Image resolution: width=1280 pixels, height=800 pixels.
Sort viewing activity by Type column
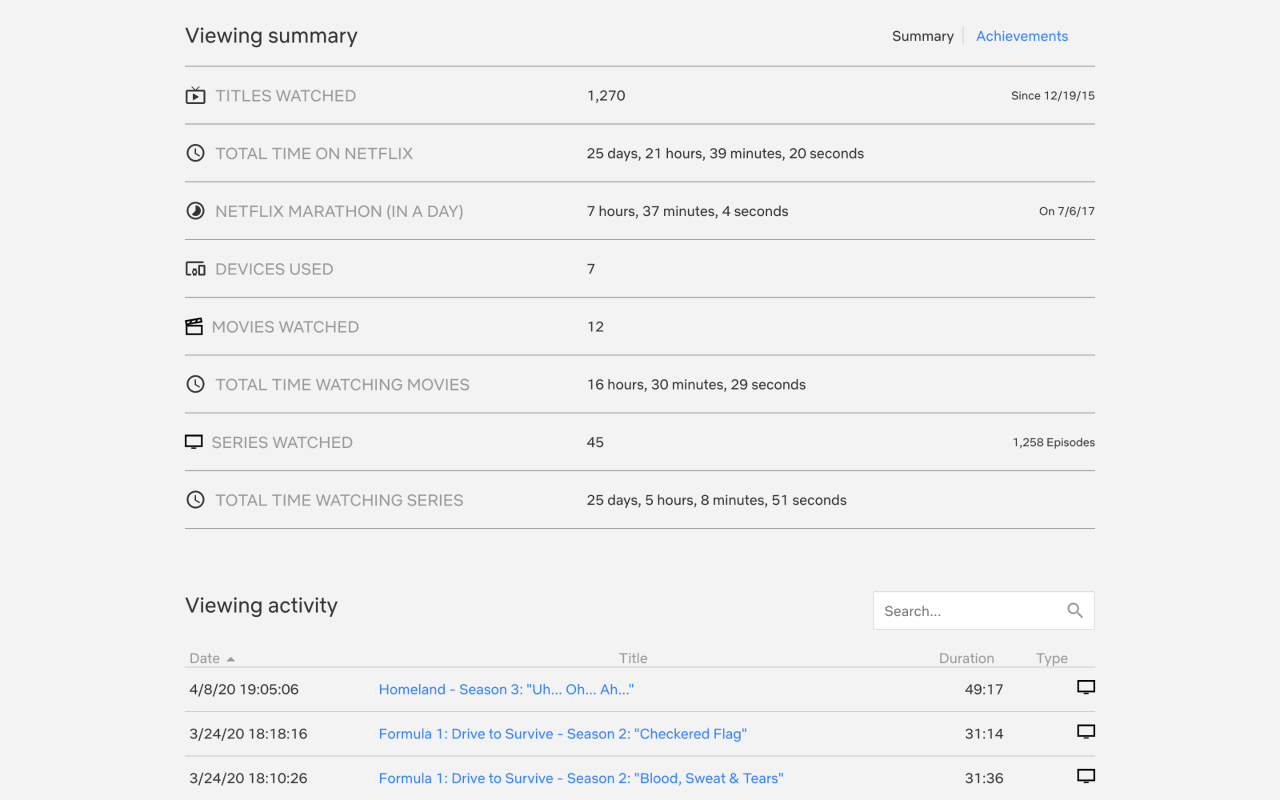[1052, 658]
